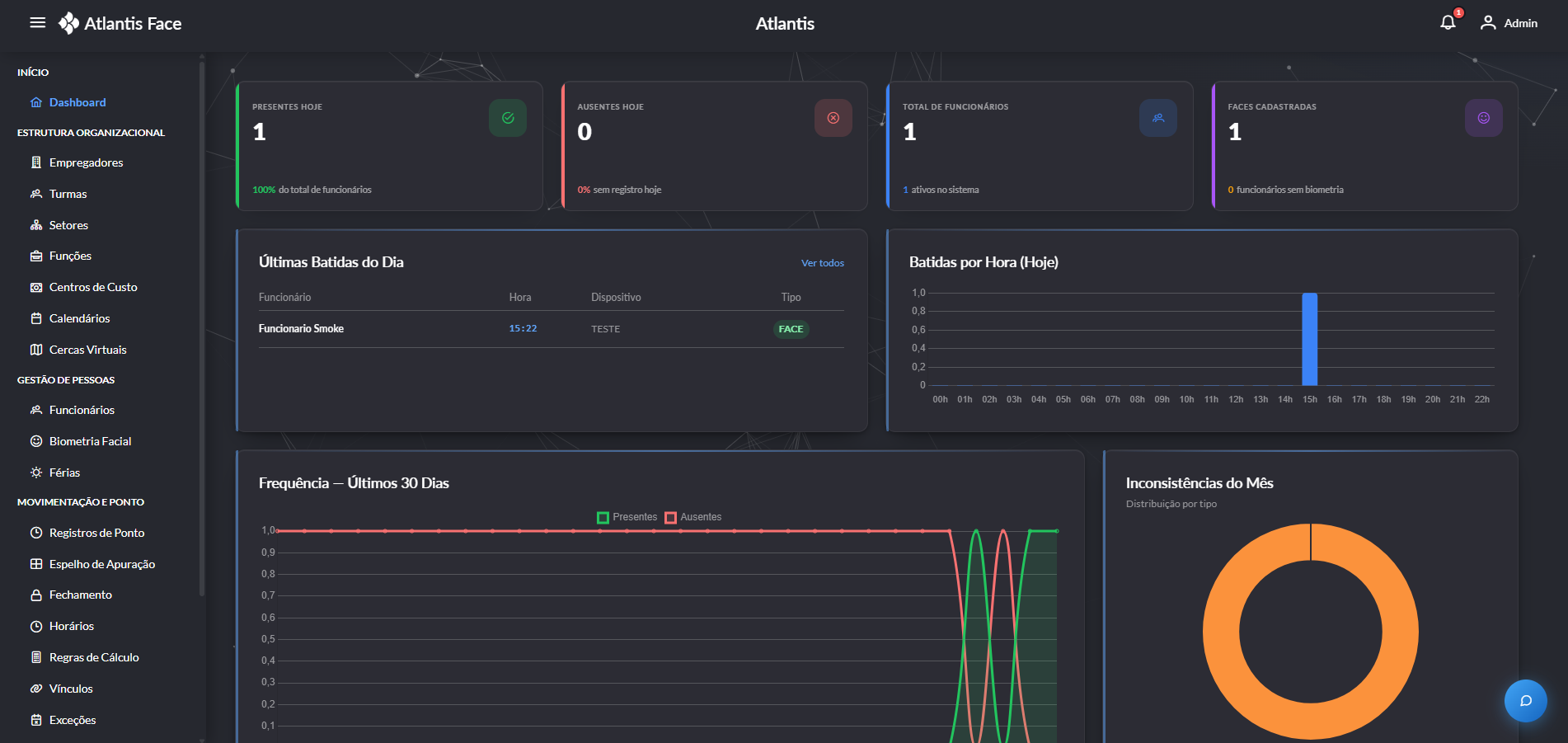Click the Vínculos link icon
The width and height of the screenshot is (1568, 743).
point(36,689)
